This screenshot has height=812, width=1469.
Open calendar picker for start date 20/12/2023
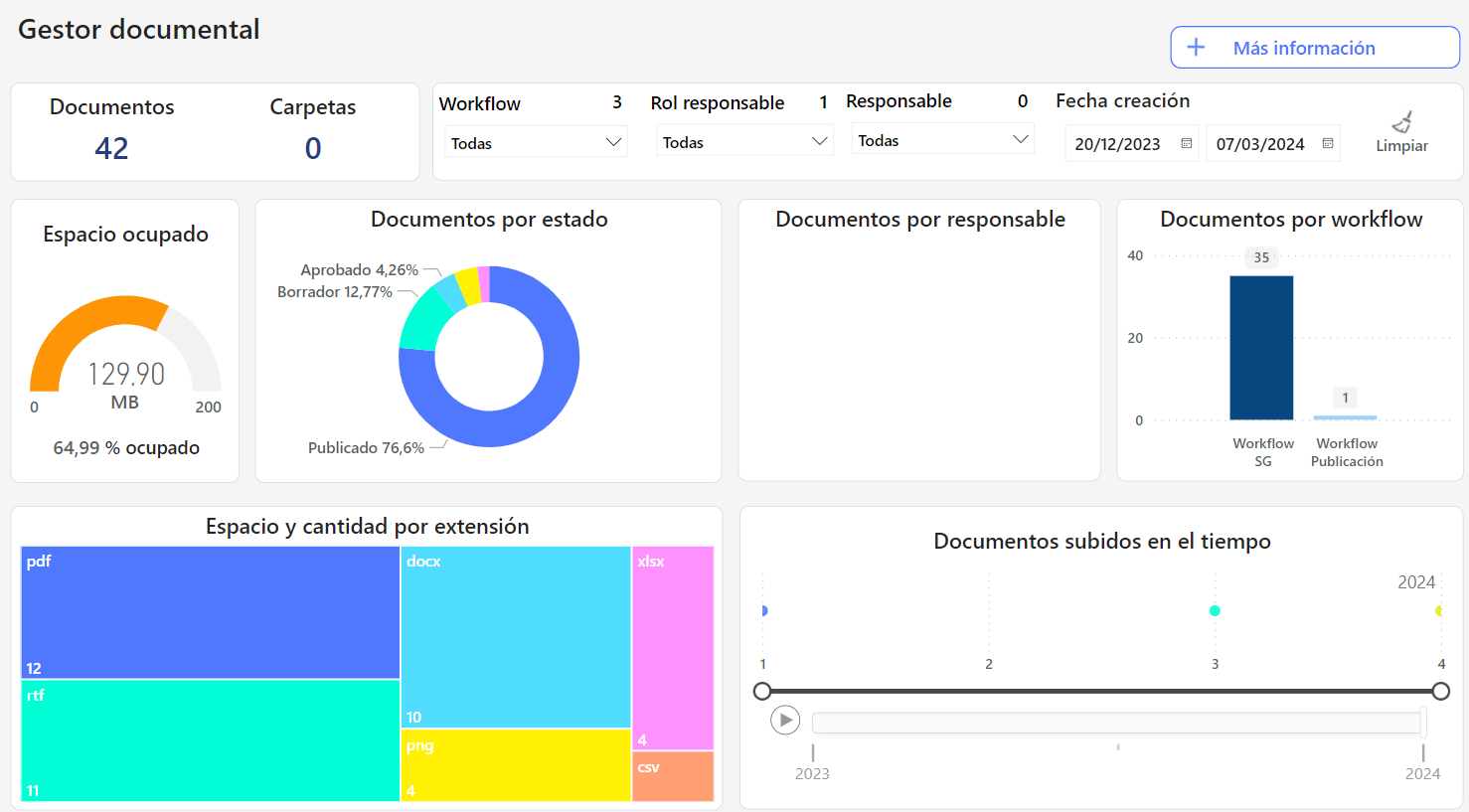click(1186, 144)
